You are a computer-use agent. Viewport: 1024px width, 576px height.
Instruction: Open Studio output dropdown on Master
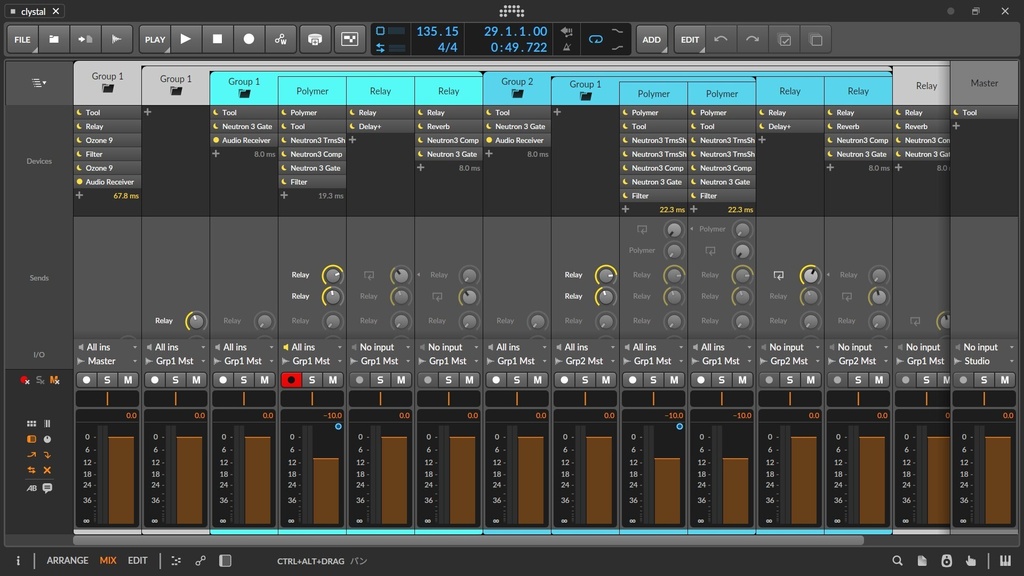coord(984,361)
